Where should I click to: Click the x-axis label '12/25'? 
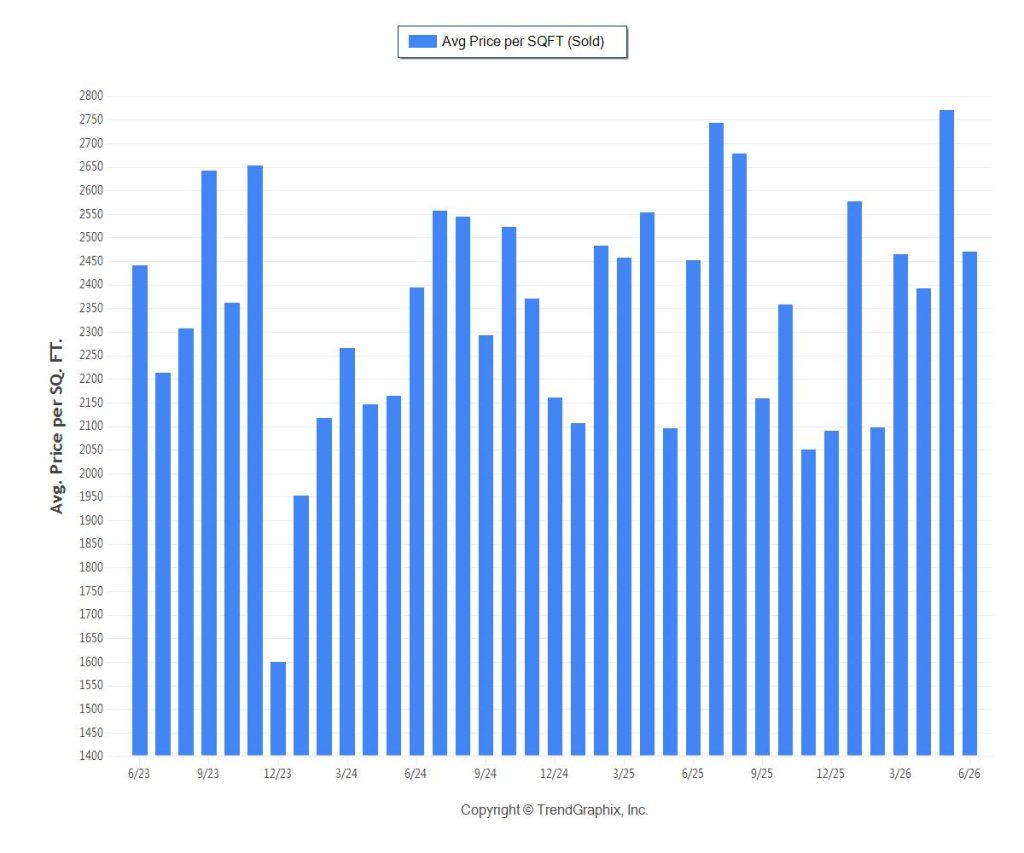pos(831,773)
